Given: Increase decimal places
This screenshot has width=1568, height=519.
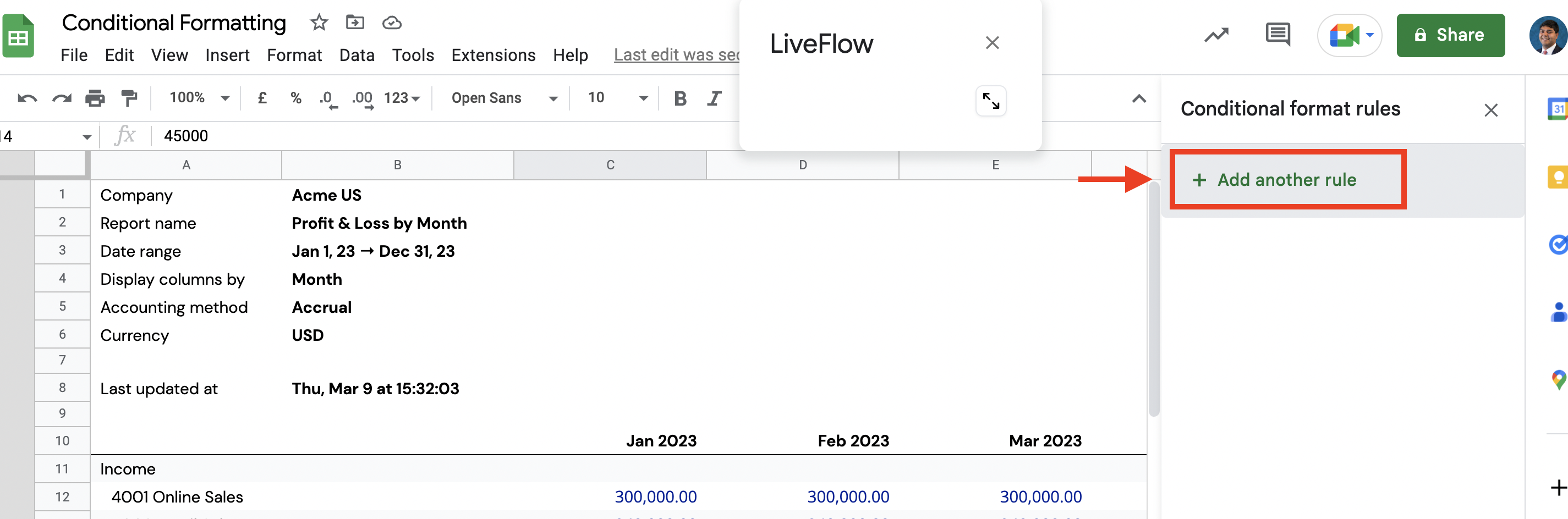Looking at the screenshot, I should tap(363, 99).
